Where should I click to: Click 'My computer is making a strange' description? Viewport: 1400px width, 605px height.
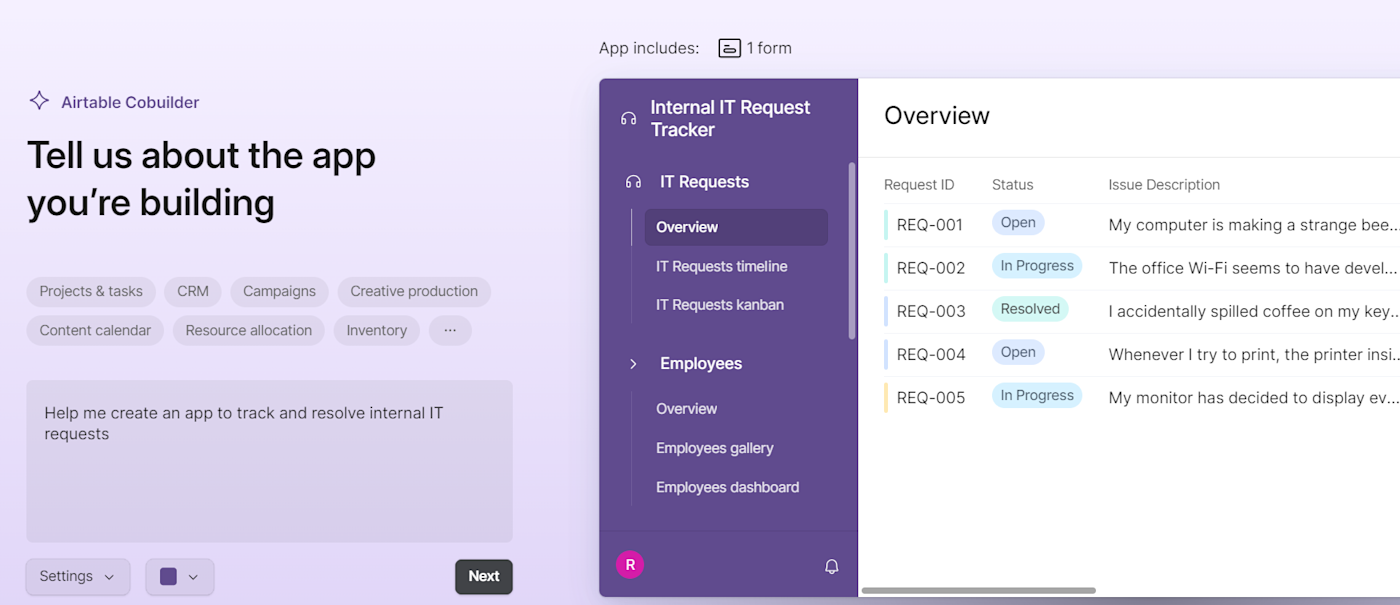[1254, 225]
